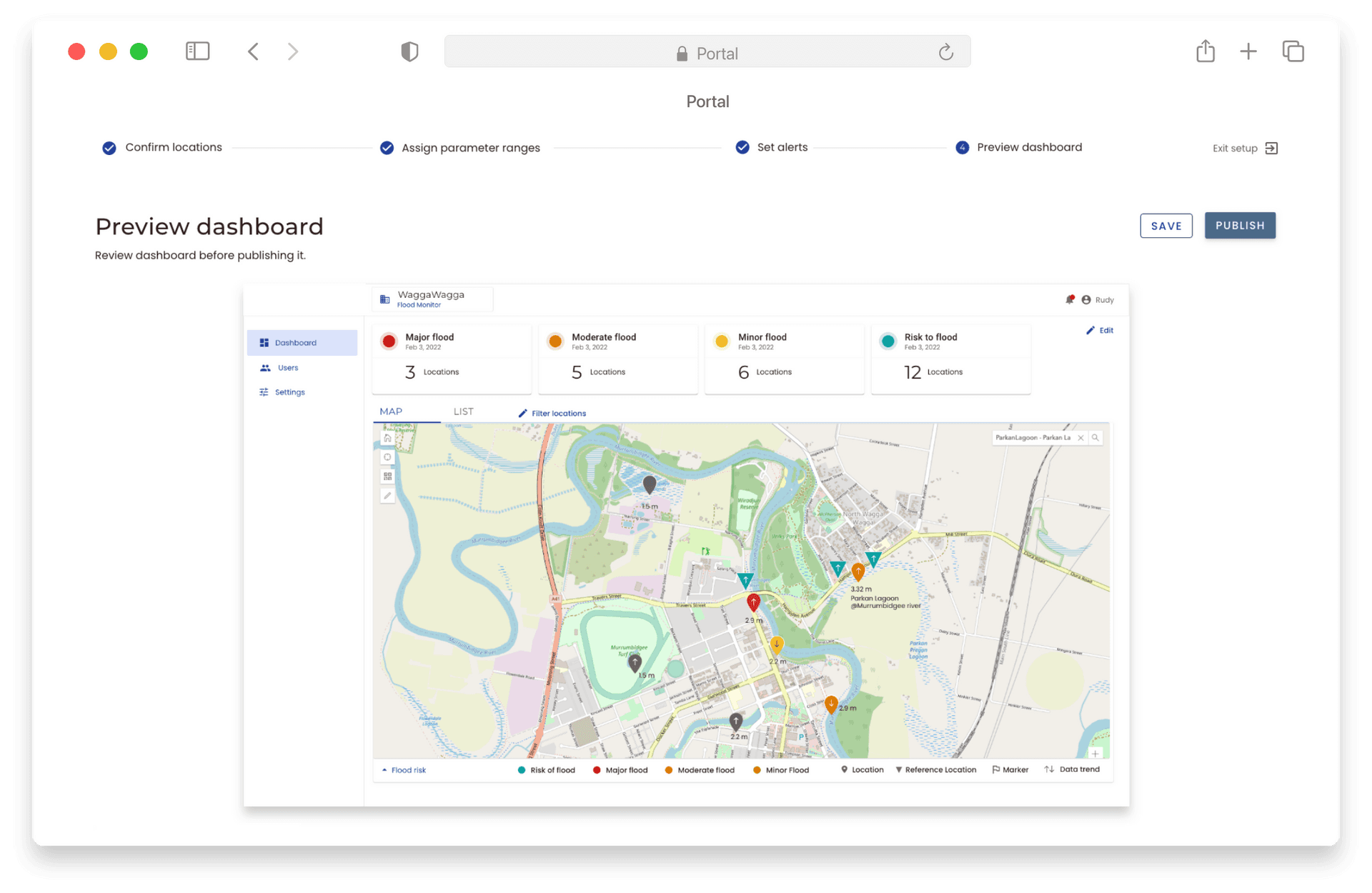Click Risk of flood legend swatch
The image size is (1372, 893).
522,770
